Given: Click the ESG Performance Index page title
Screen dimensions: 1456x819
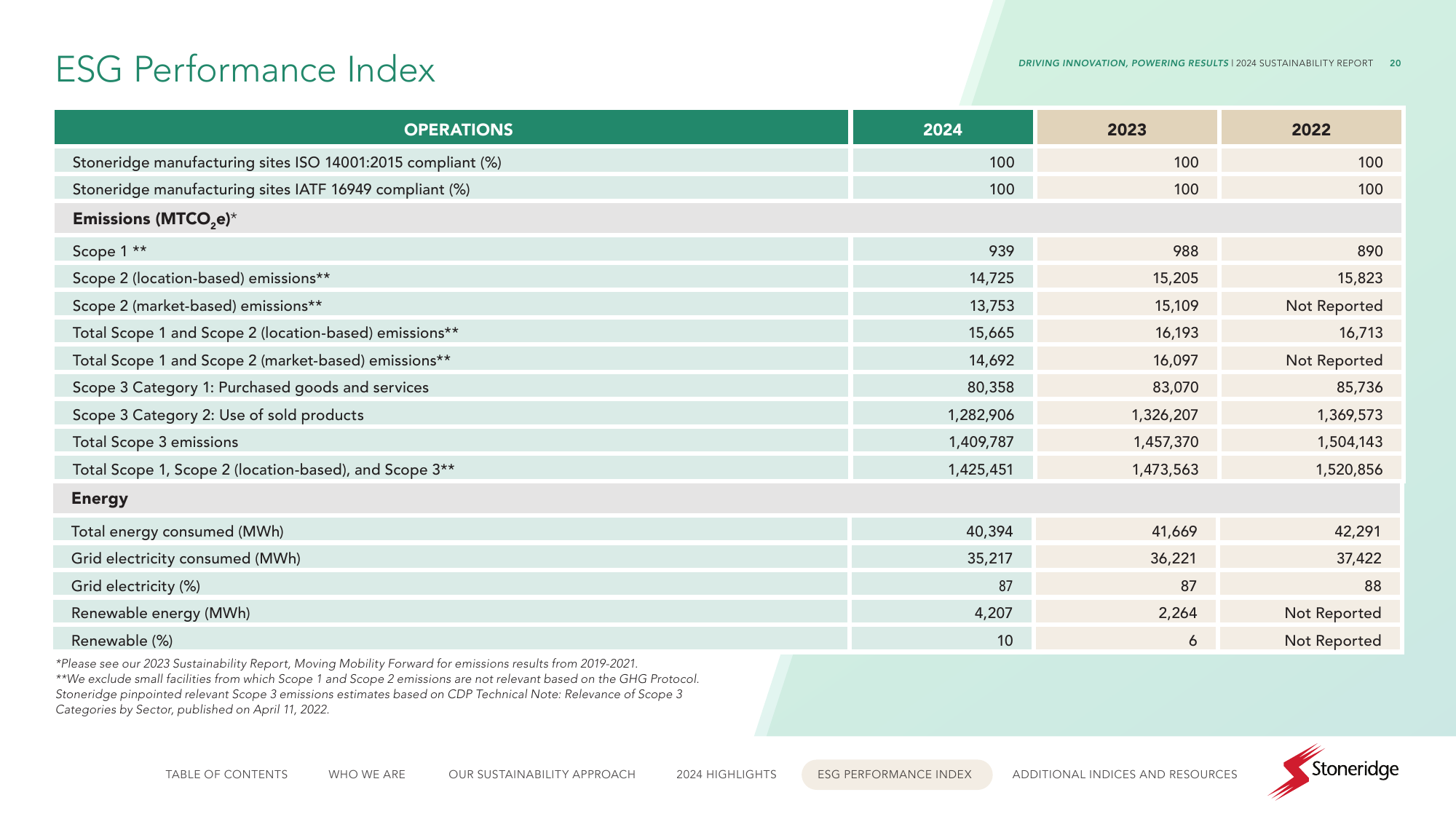Looking at the screenshot, I should pos(245,70).
